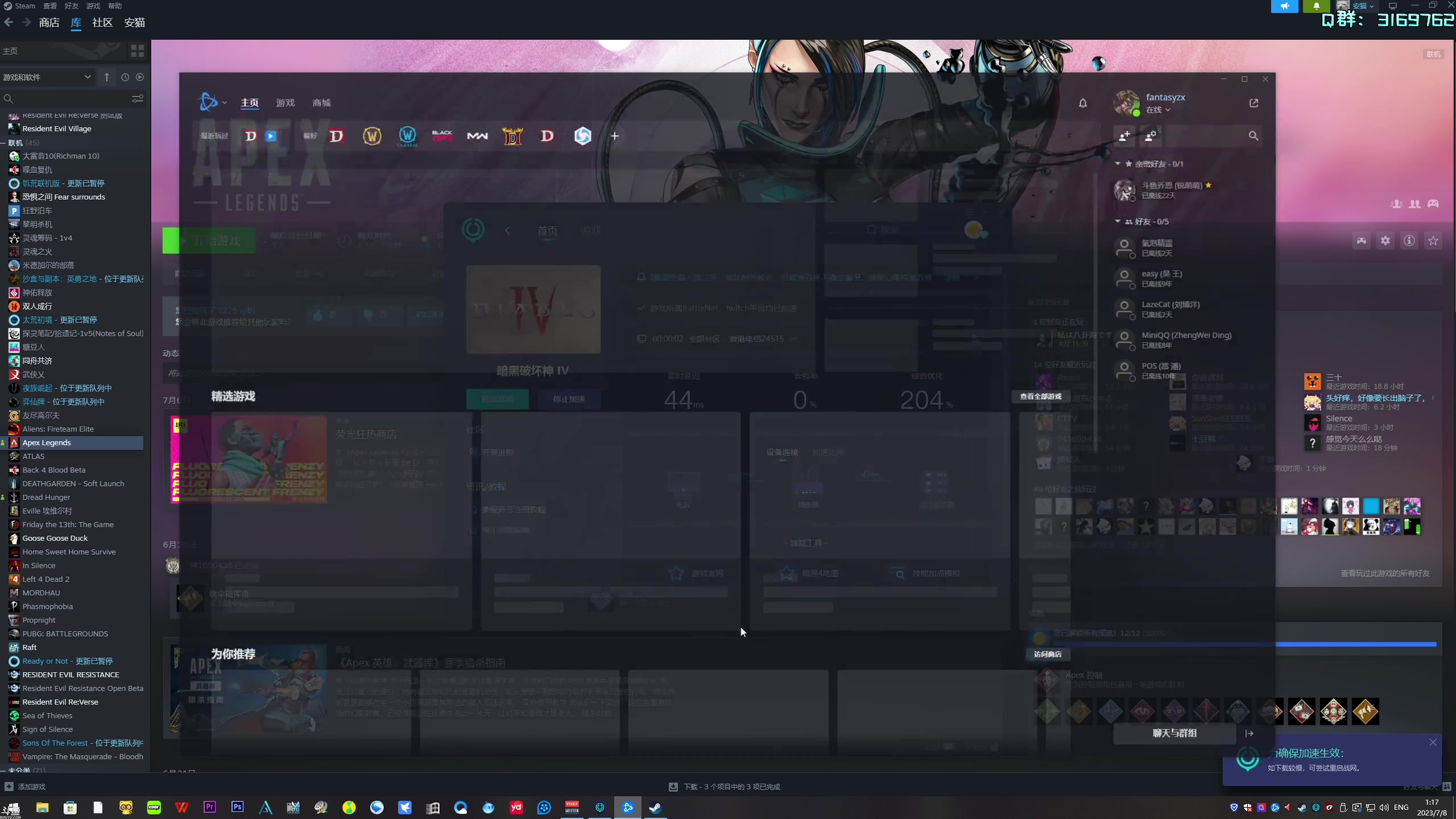The image size is (1456, 819).
Task: Open Steam 查看 menu
Action: click(x=50, y=6)
